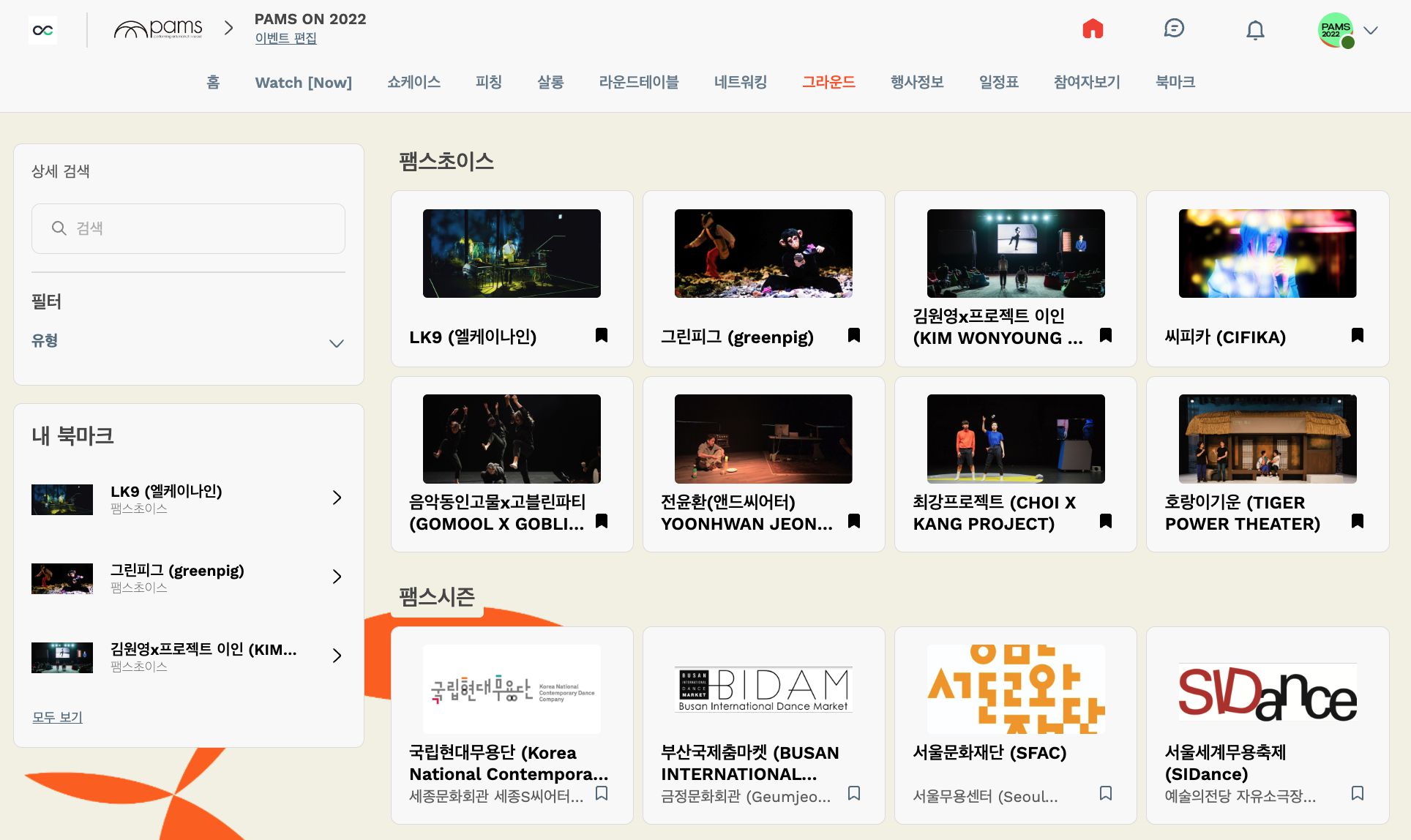Click the breadcrumb arrow next to pams logo
This screenshot has width=1411, height=840.
228,28
